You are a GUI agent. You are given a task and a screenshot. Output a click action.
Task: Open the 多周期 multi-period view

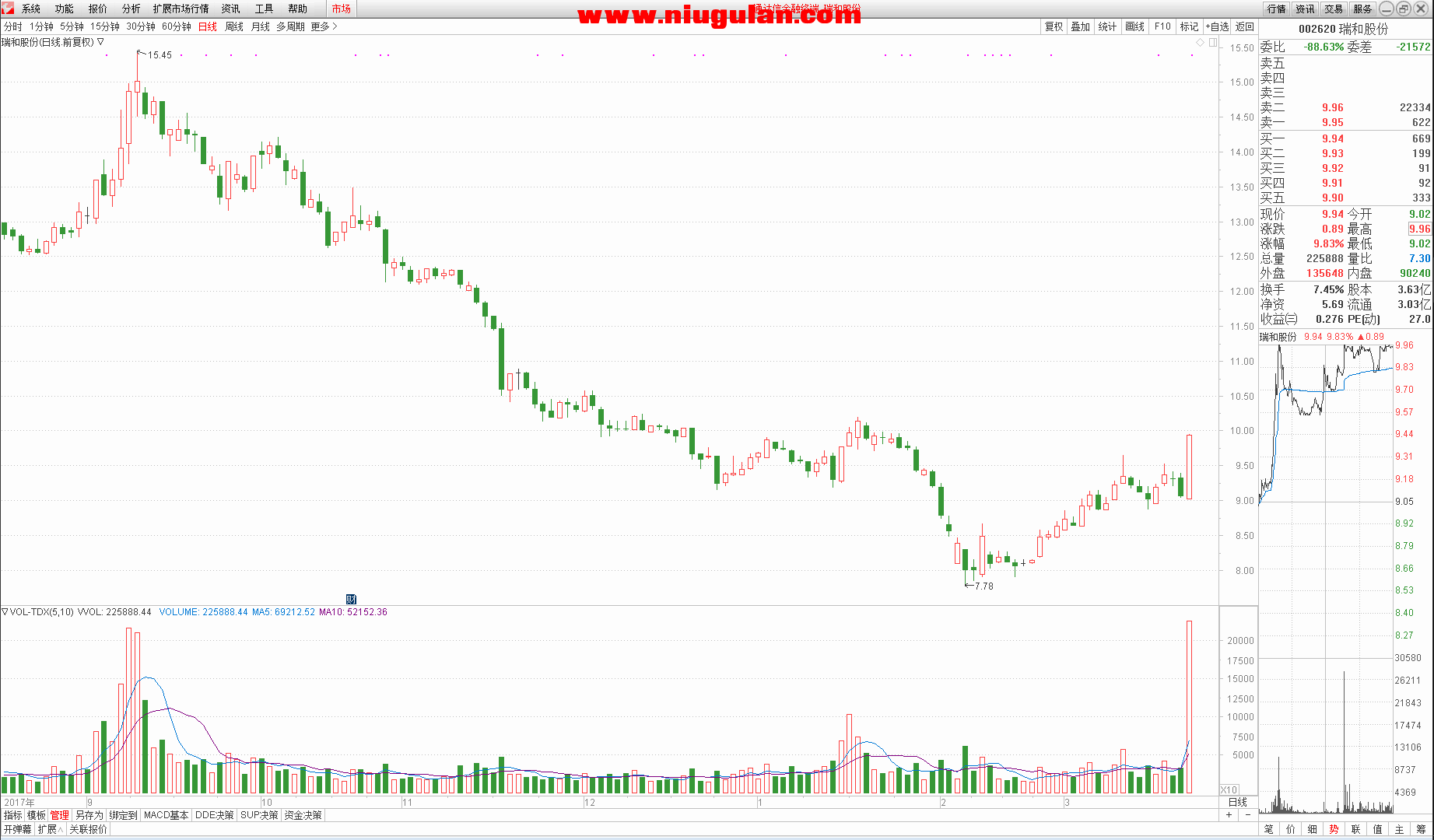[x=291, y=26]
